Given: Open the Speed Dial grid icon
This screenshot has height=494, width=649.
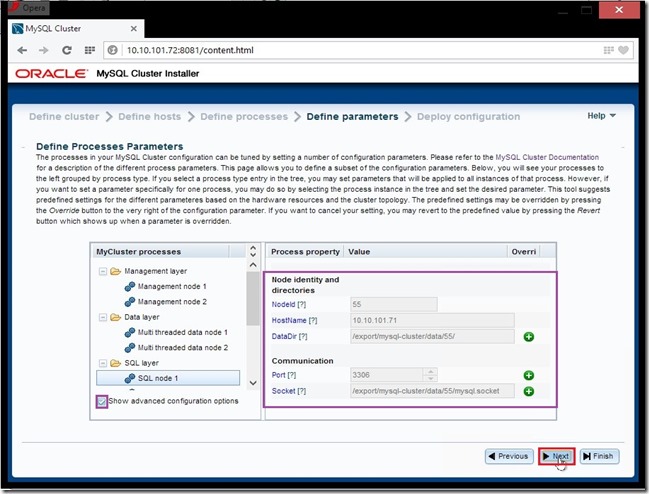Looking at the screenshot, I should click(x=89, y=50).
